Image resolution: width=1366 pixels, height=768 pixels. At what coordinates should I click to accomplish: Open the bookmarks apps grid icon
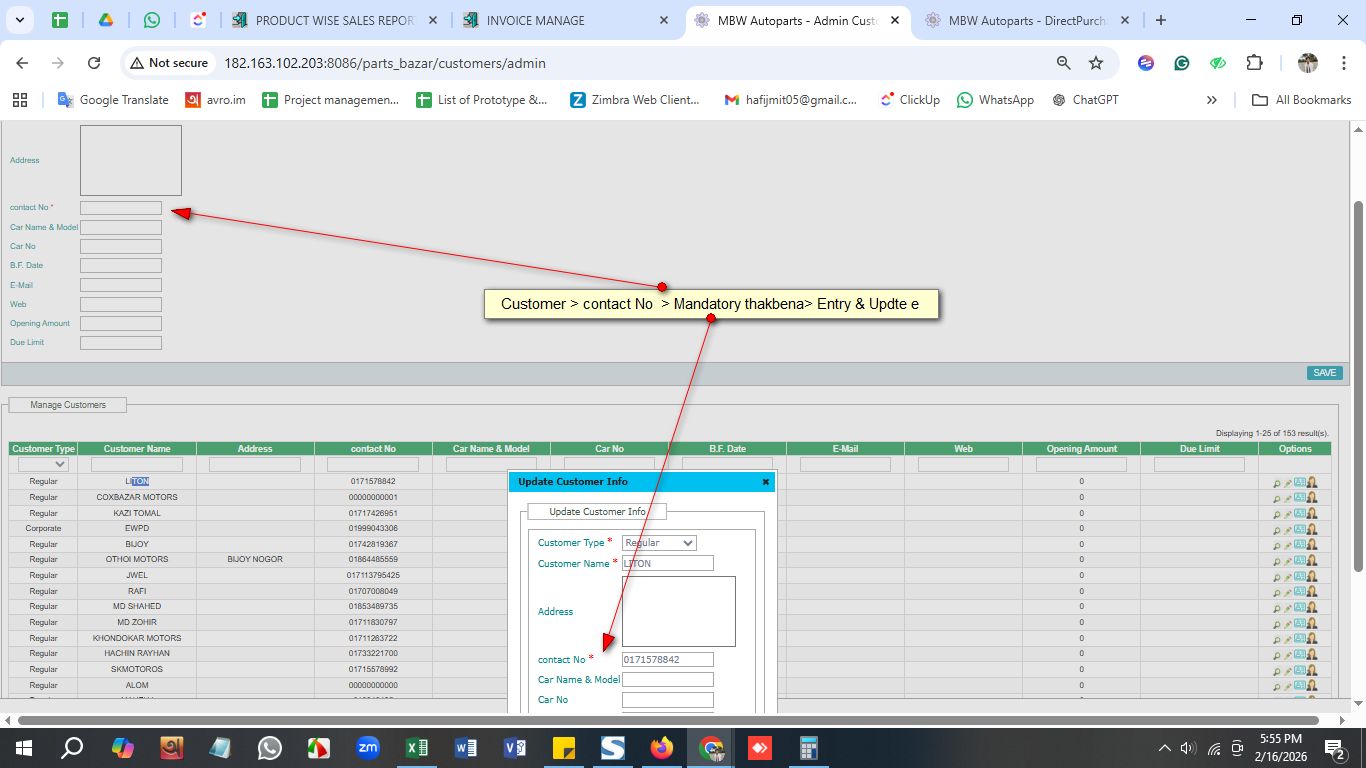pyautogui.click(x=19, y=100)
